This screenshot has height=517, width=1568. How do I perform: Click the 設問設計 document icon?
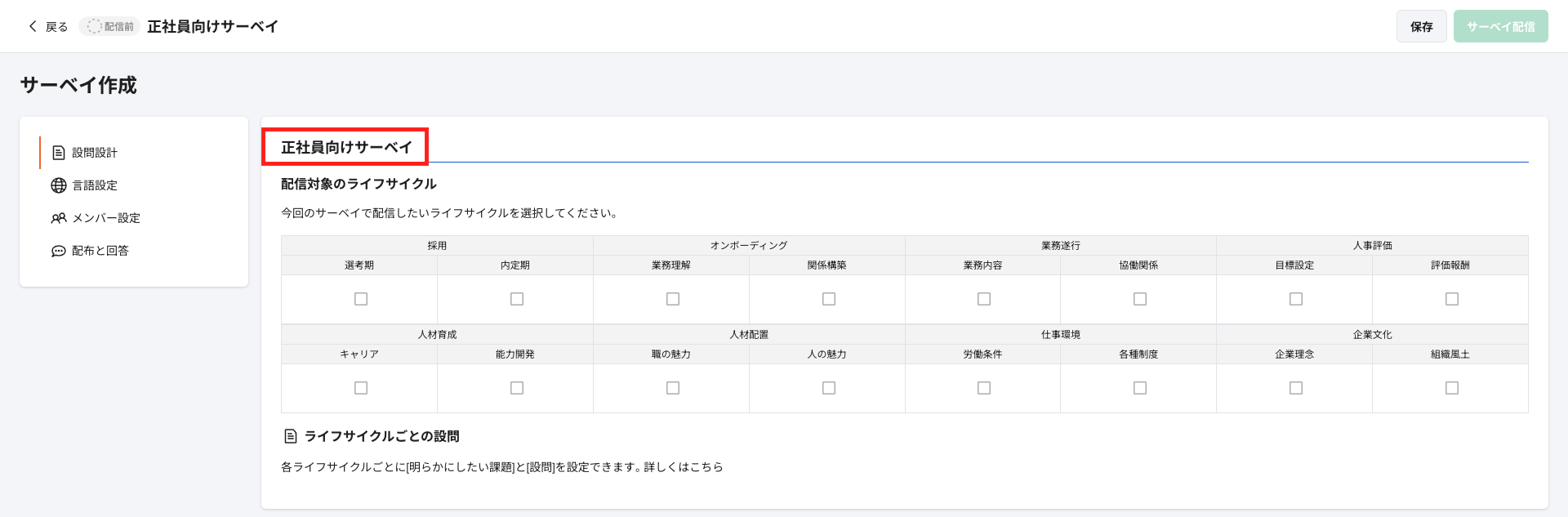point(59,153)
